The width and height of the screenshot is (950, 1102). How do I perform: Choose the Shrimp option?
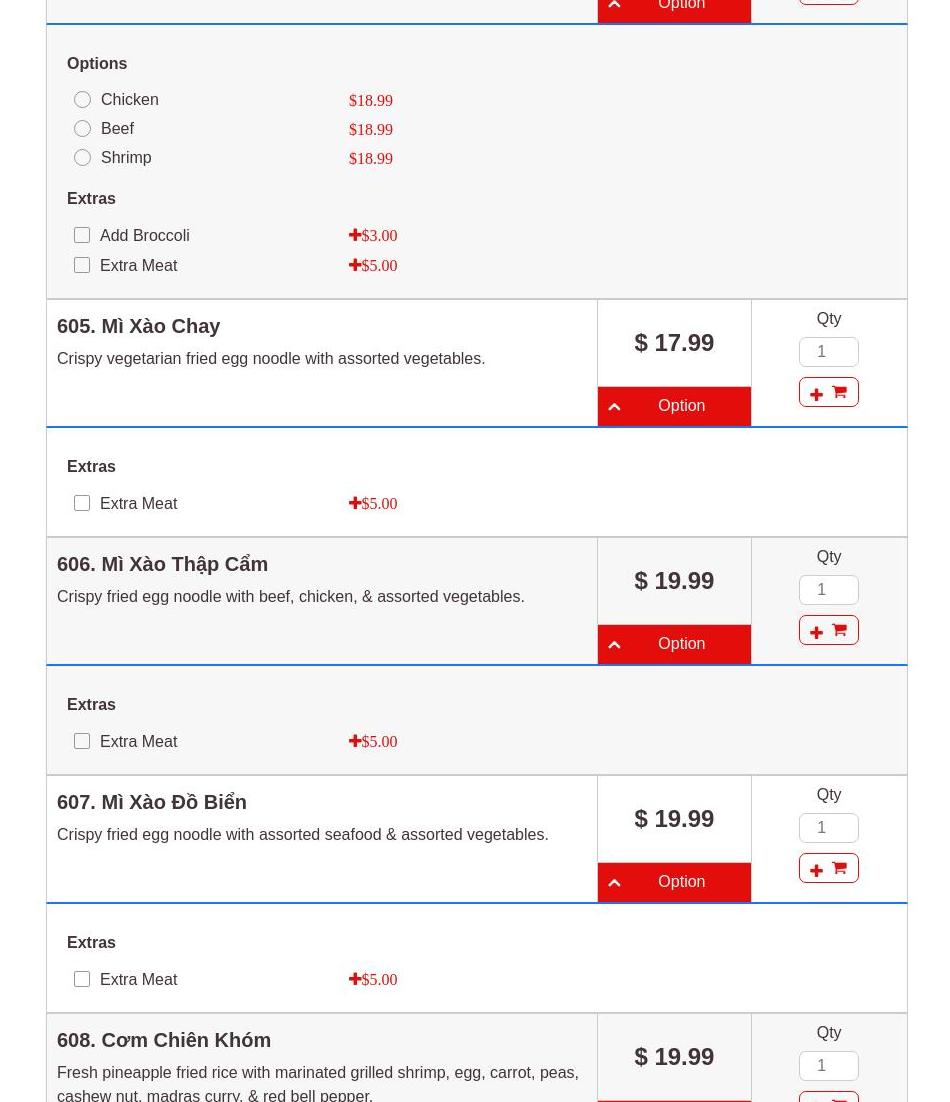(83, 158)
